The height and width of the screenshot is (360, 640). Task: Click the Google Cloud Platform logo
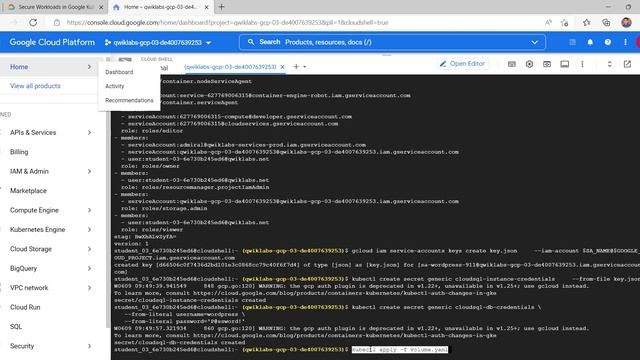coord(52,42)
